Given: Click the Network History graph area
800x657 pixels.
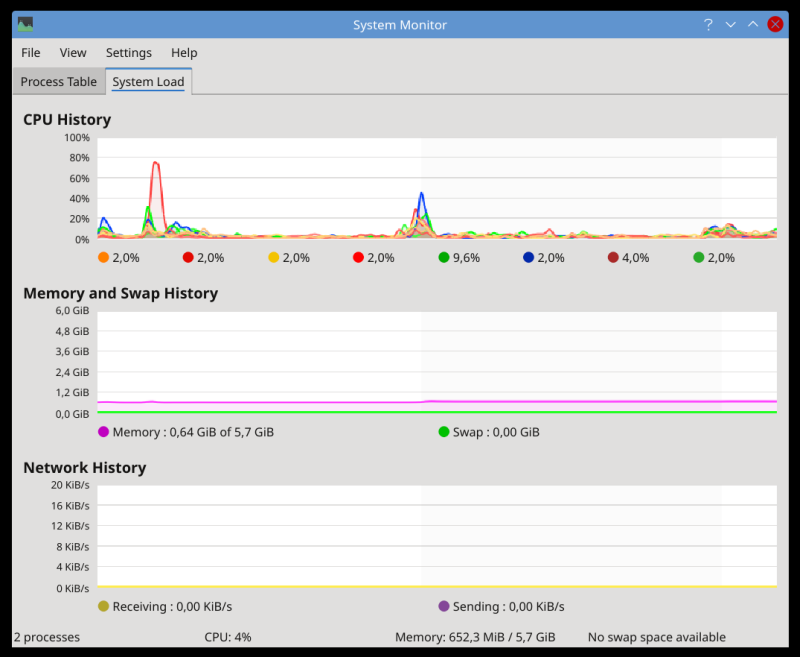Looking at the screenshot, I should pos(436,536).
